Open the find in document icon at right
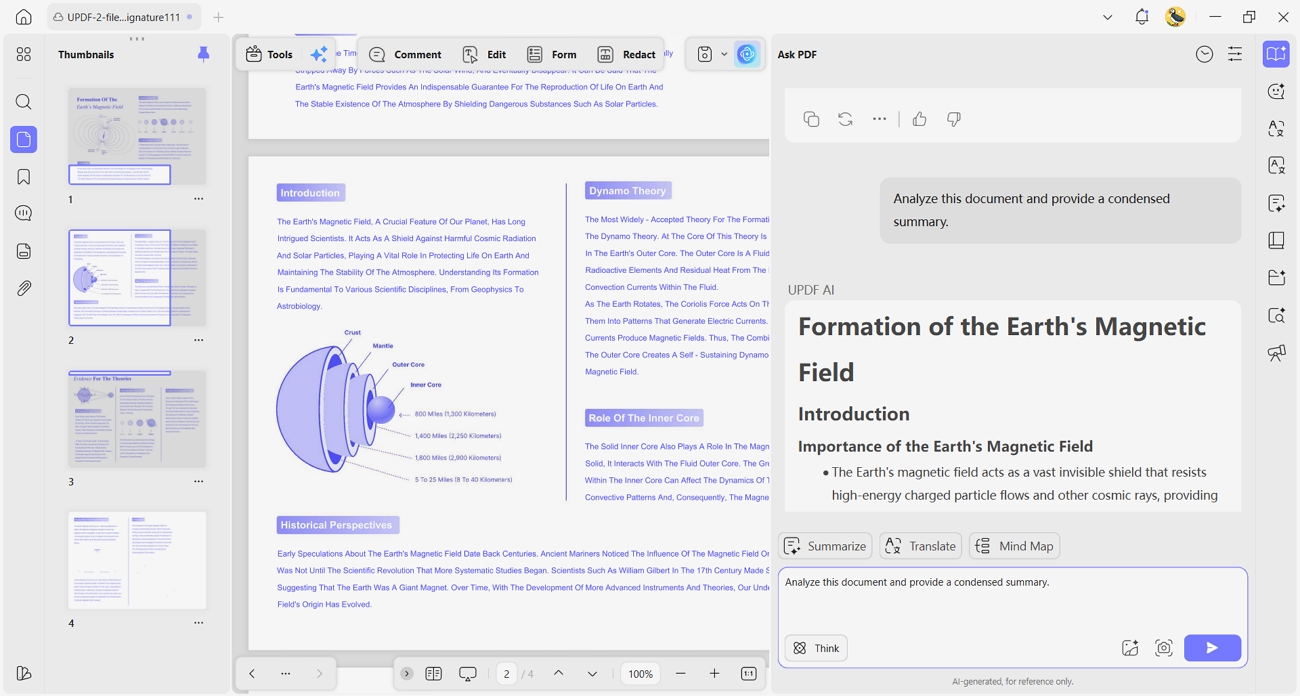The height and width of the screenshot is (696, 1300). [1277, 315]
